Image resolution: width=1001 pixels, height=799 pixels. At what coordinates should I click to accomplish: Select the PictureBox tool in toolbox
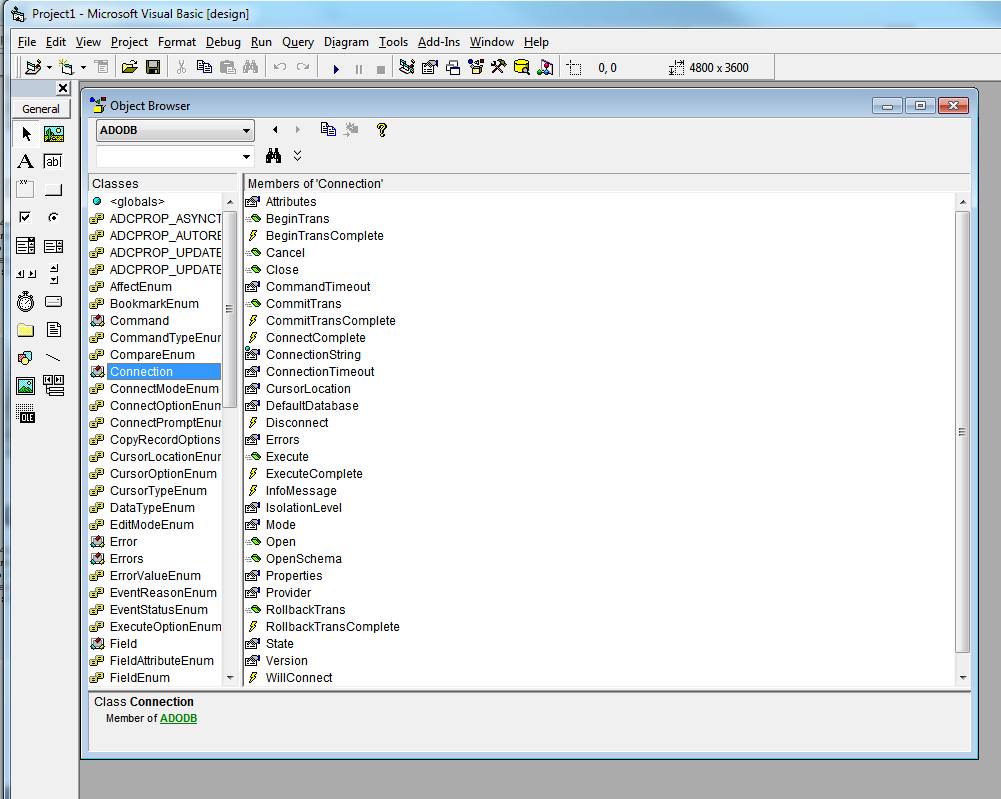pos(54,134)
